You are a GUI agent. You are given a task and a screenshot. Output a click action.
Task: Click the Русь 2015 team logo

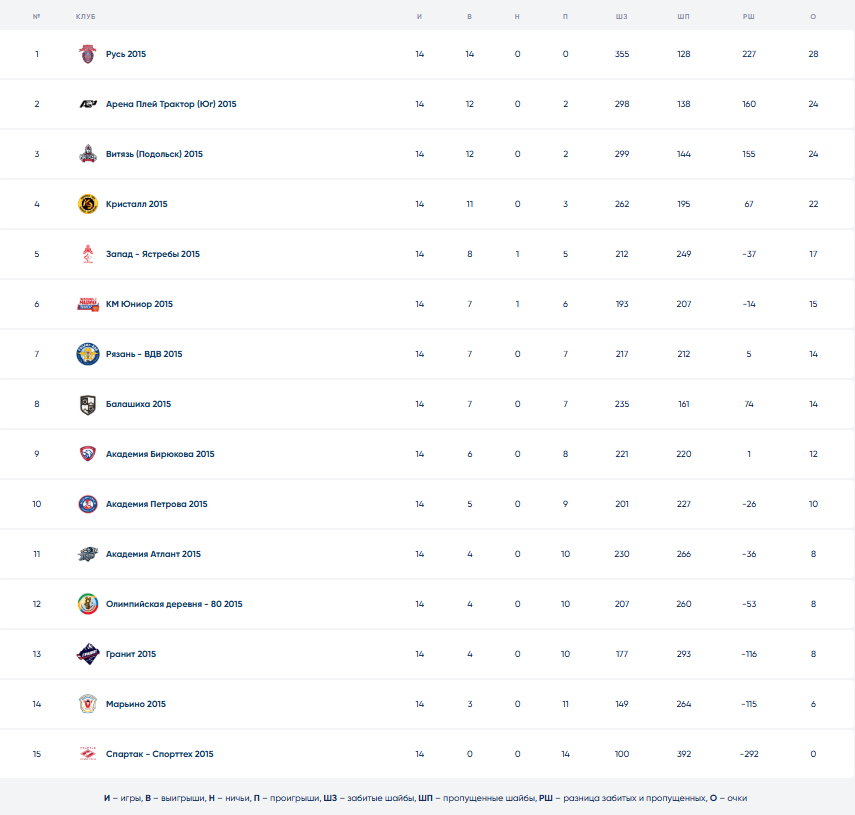point(88,54)
